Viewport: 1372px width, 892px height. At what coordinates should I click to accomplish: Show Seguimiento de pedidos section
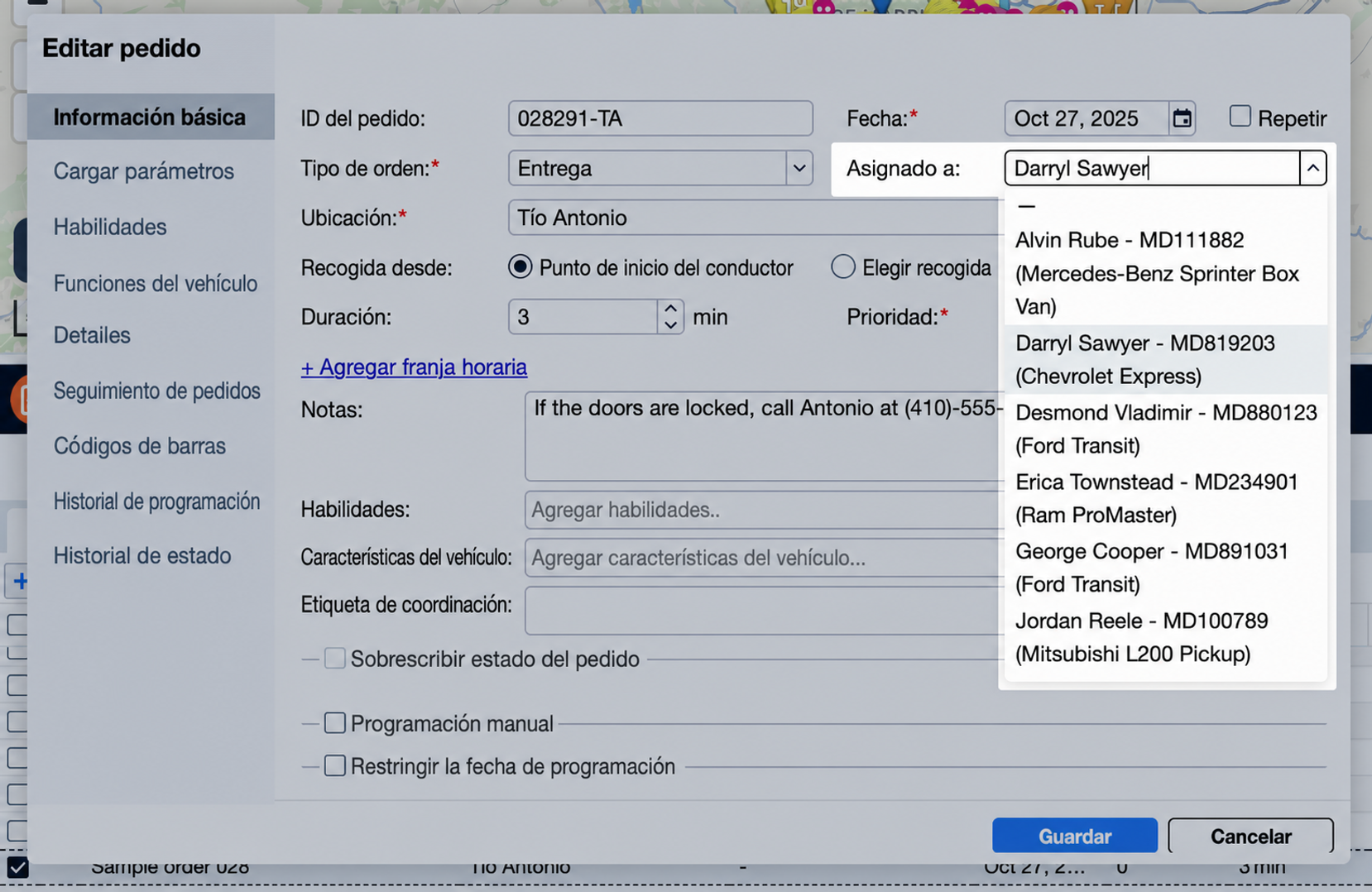click(x=157, y=391)
